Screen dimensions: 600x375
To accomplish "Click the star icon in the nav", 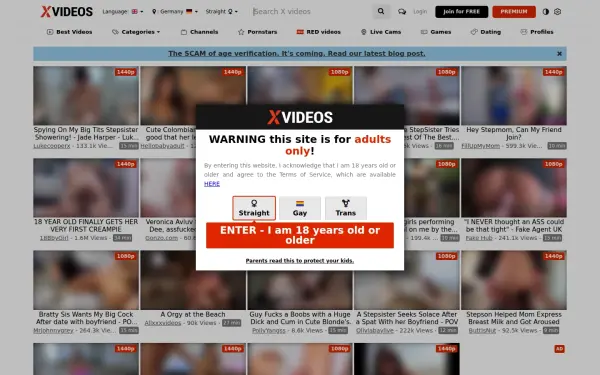I will (x=241, y=32).
